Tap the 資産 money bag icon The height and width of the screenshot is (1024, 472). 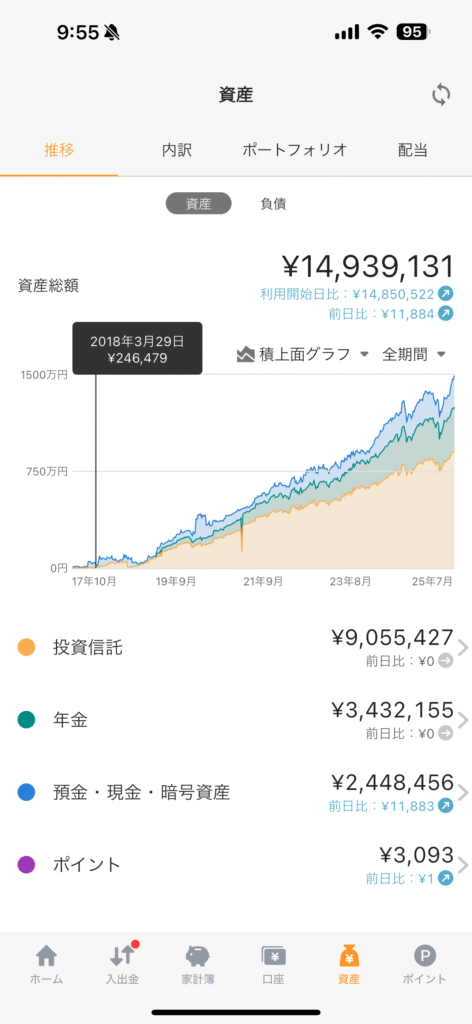(349, 955)
